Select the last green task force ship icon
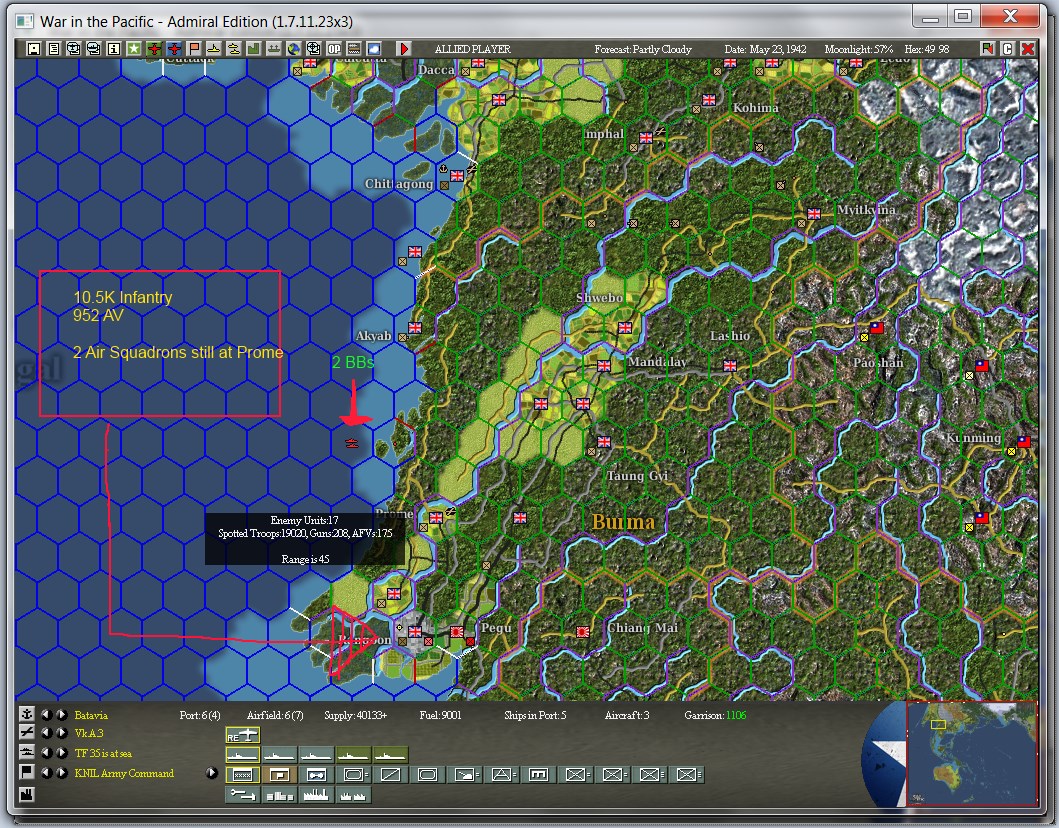 tap(390, 755)
